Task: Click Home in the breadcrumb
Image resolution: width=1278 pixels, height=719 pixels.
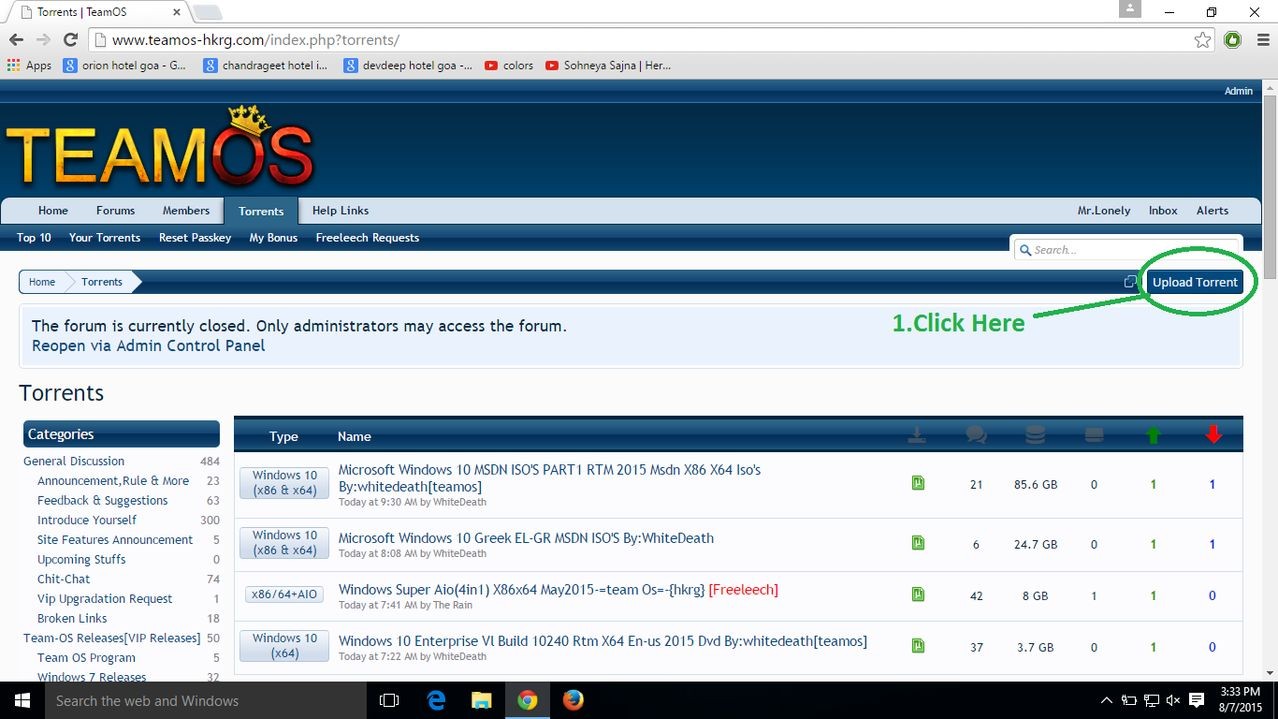Action: (42, 282)
